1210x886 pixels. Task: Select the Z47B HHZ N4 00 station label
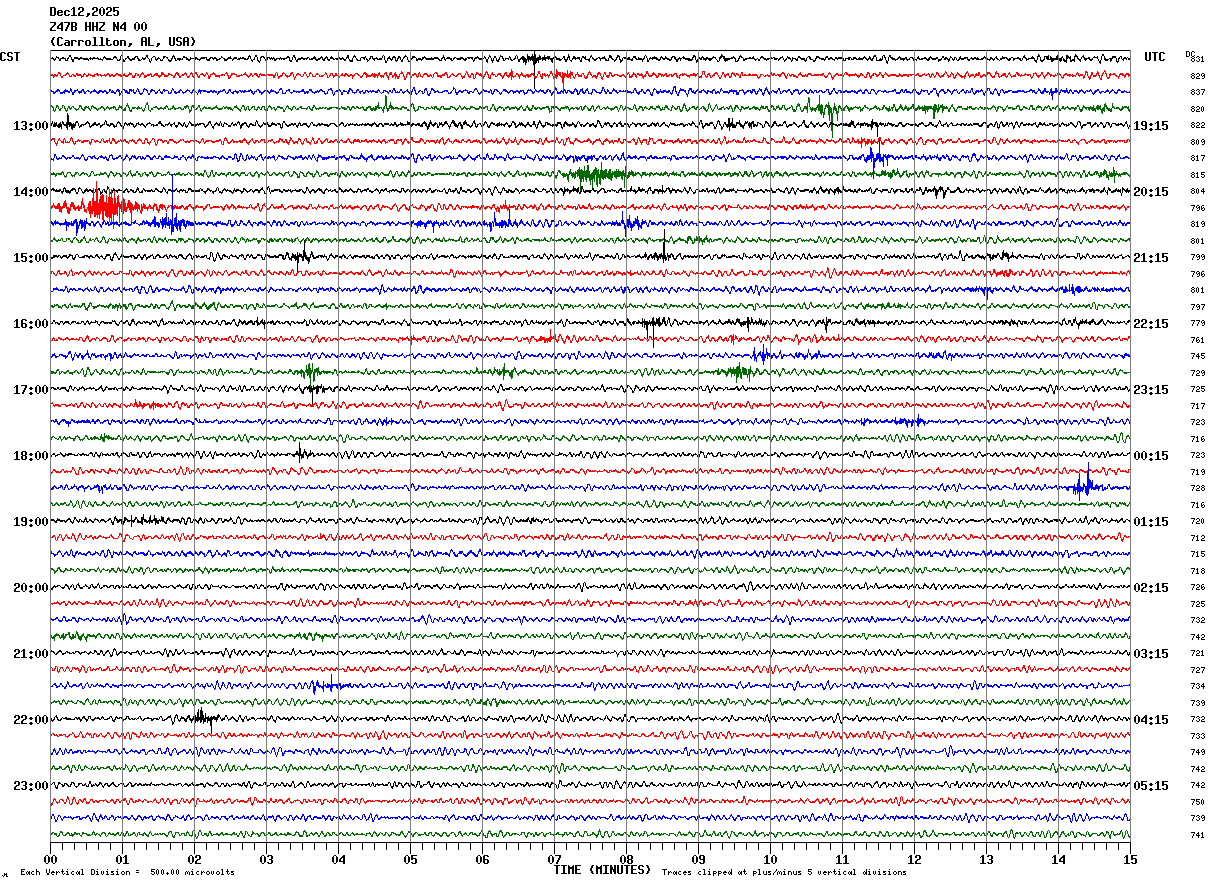pos(98,27)
